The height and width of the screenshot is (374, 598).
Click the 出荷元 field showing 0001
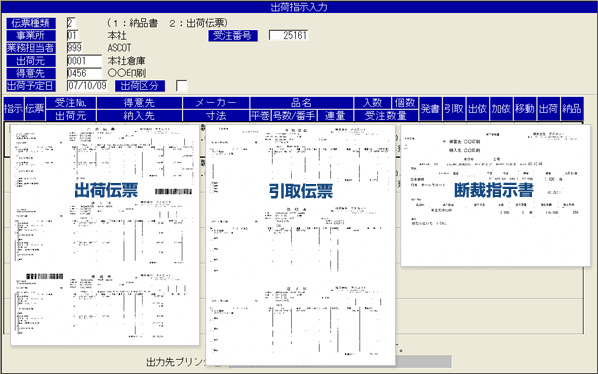(84, 61)
